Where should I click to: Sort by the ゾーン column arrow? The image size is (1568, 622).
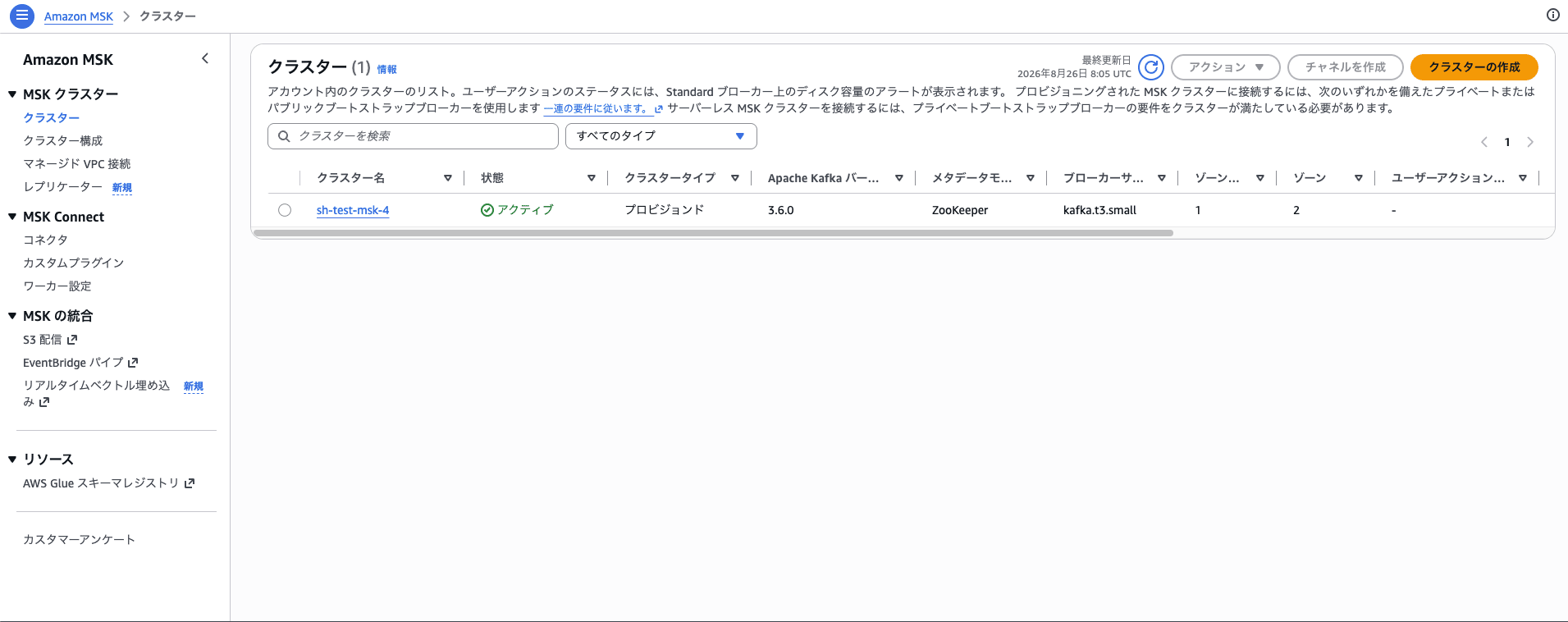1359,178
